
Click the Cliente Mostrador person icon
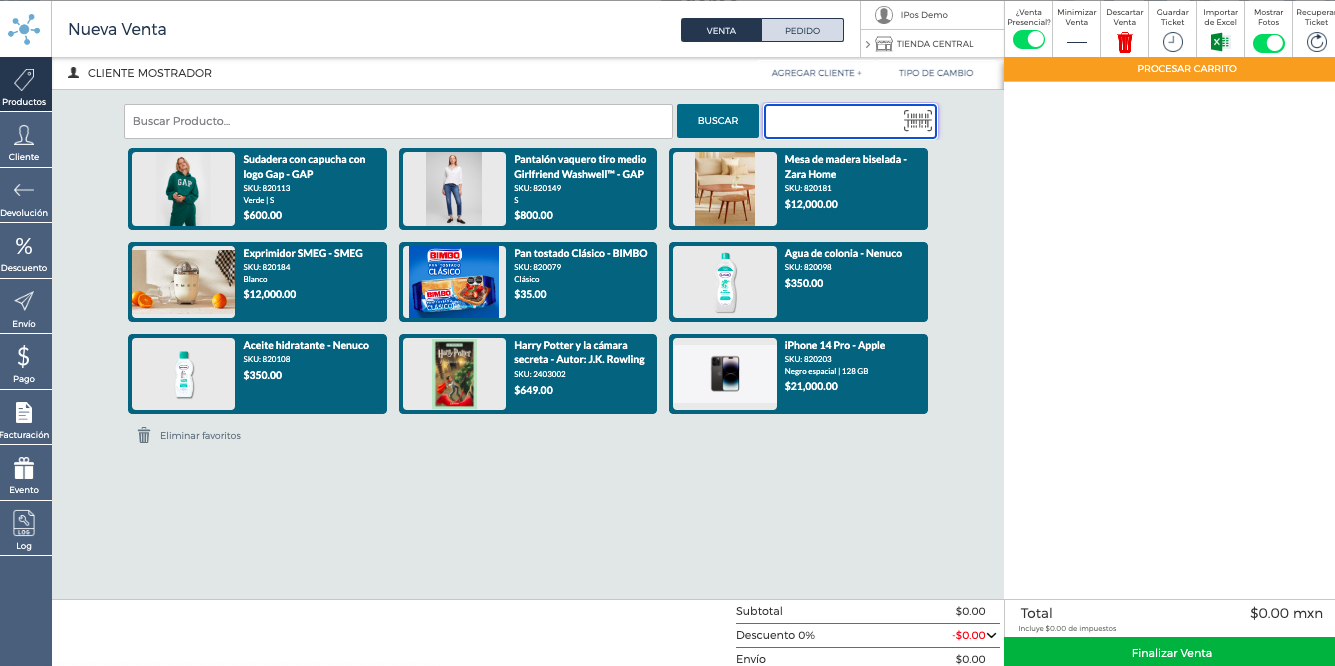[74, 73]
